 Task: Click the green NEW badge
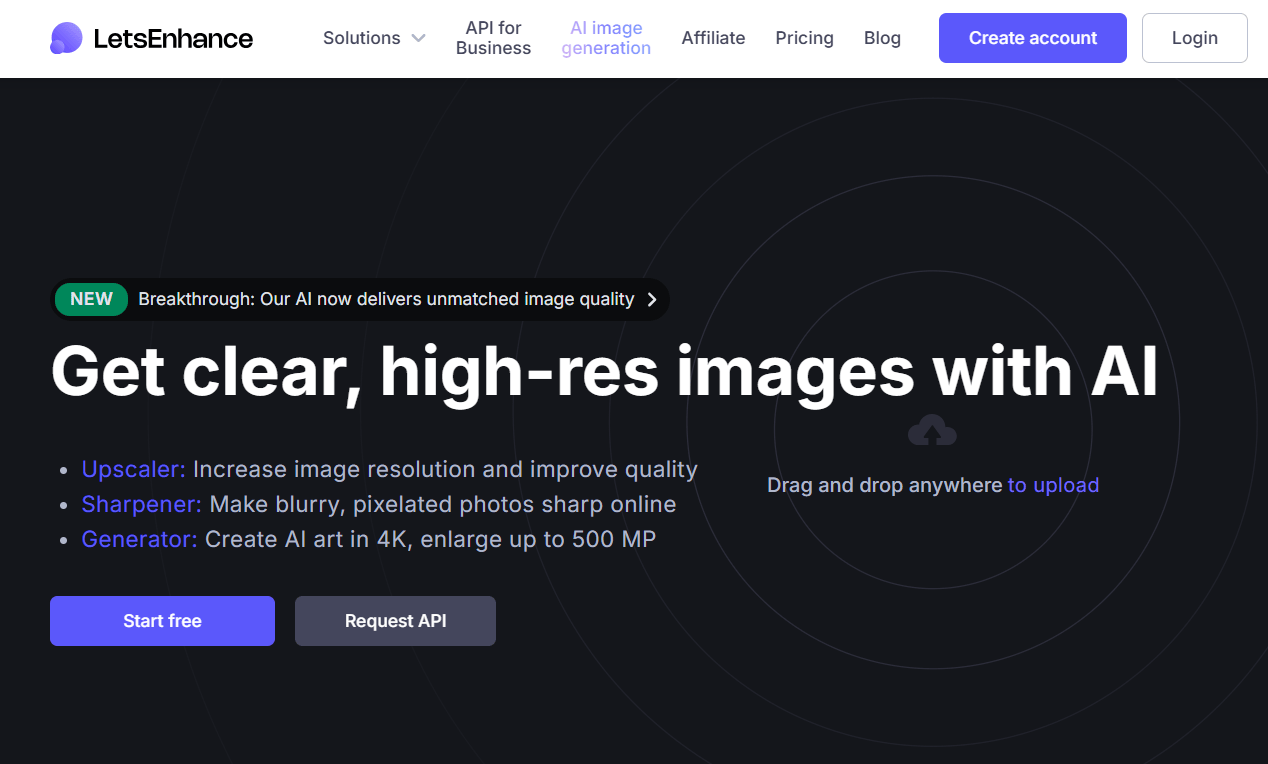(x=91, y=299)
